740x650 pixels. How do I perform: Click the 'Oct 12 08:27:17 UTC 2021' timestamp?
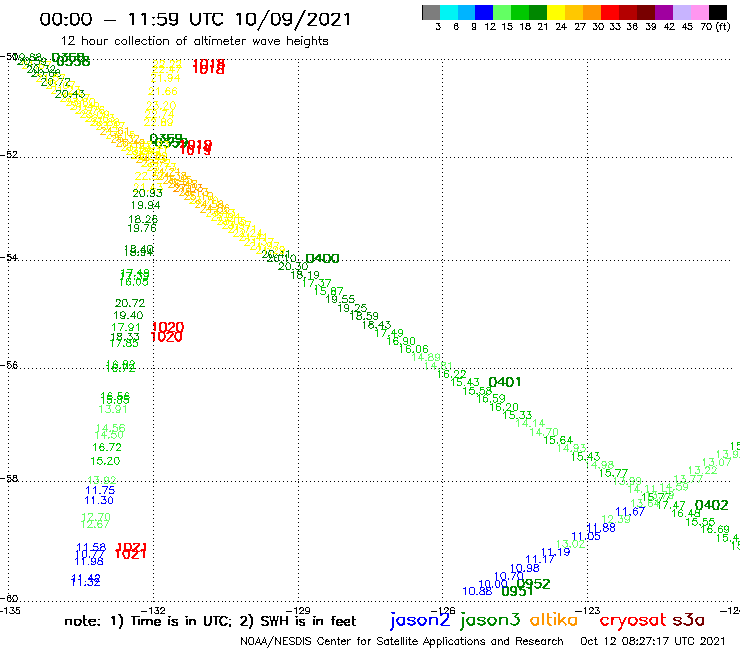(x=652, y=641)
